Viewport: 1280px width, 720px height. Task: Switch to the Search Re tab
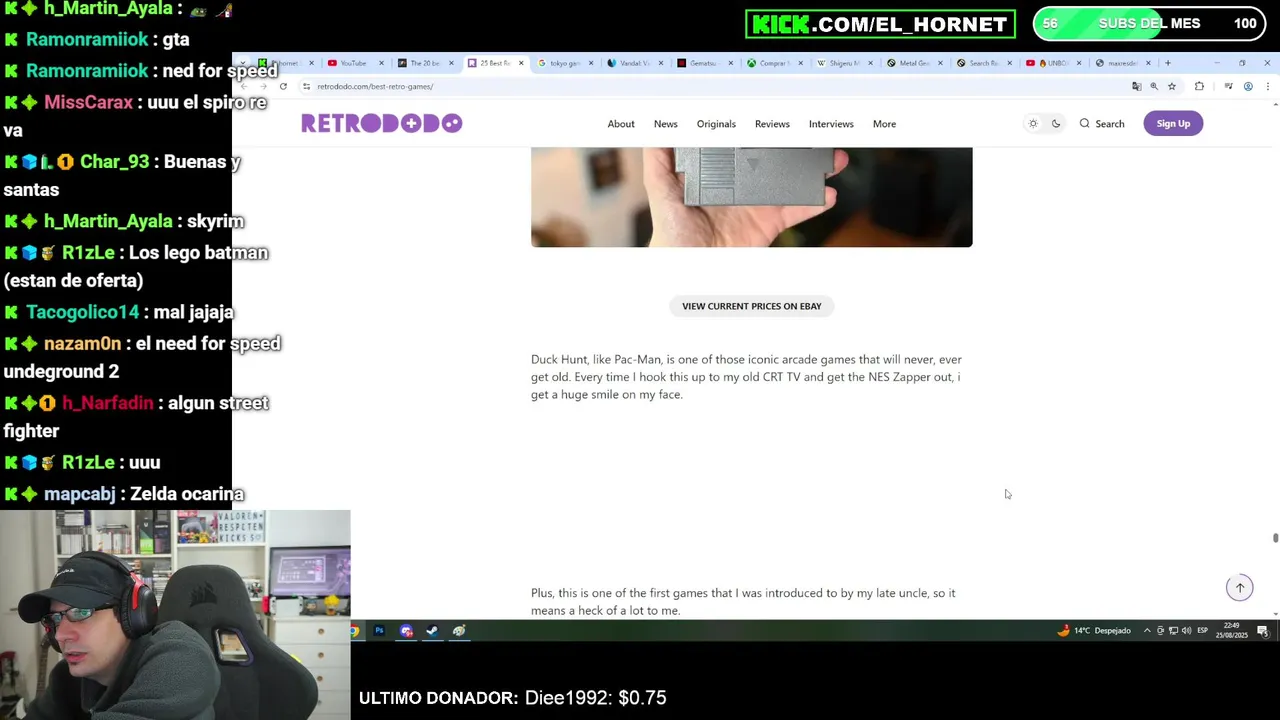pyautogui.click(x=983, y=63)
